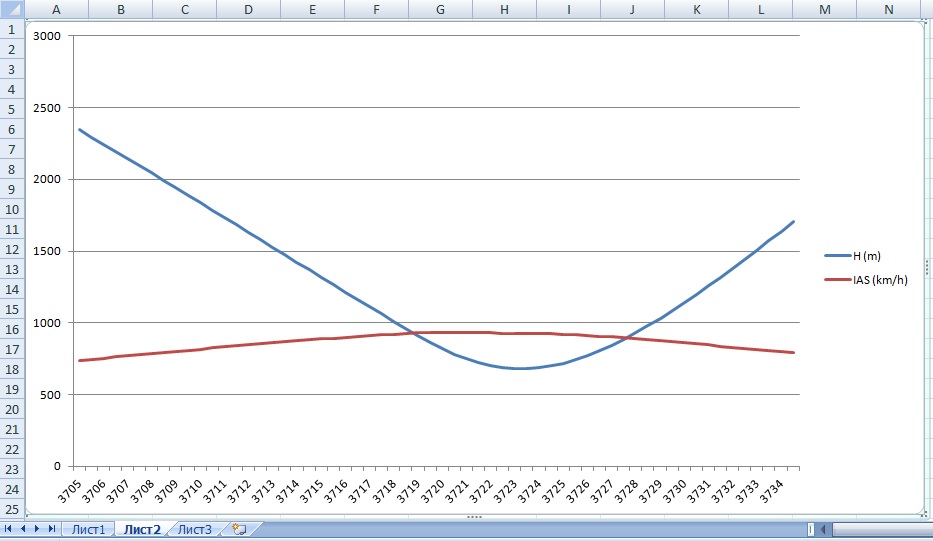Select column L header
This screenshot has height=541, width=933.
(760, 10)
